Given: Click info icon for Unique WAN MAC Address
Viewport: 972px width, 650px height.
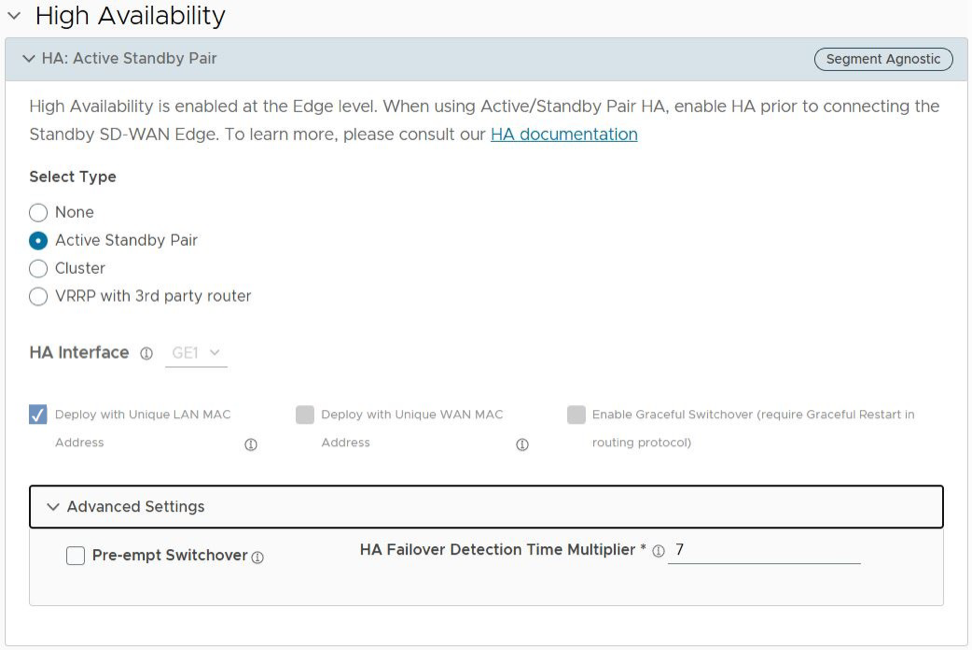Looking at the screenshot, I should tap(522, 445).
